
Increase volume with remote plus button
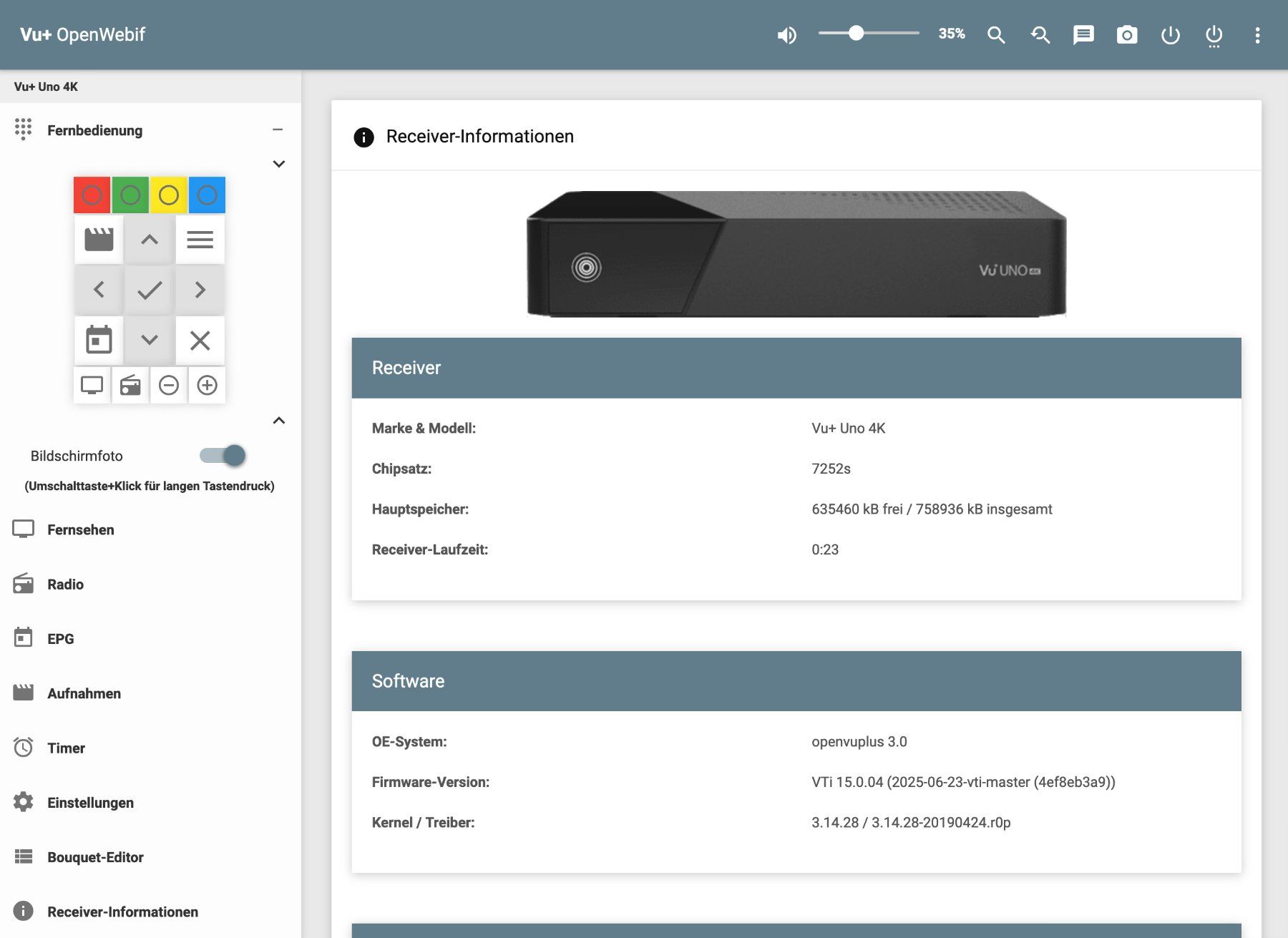point(207,385)
